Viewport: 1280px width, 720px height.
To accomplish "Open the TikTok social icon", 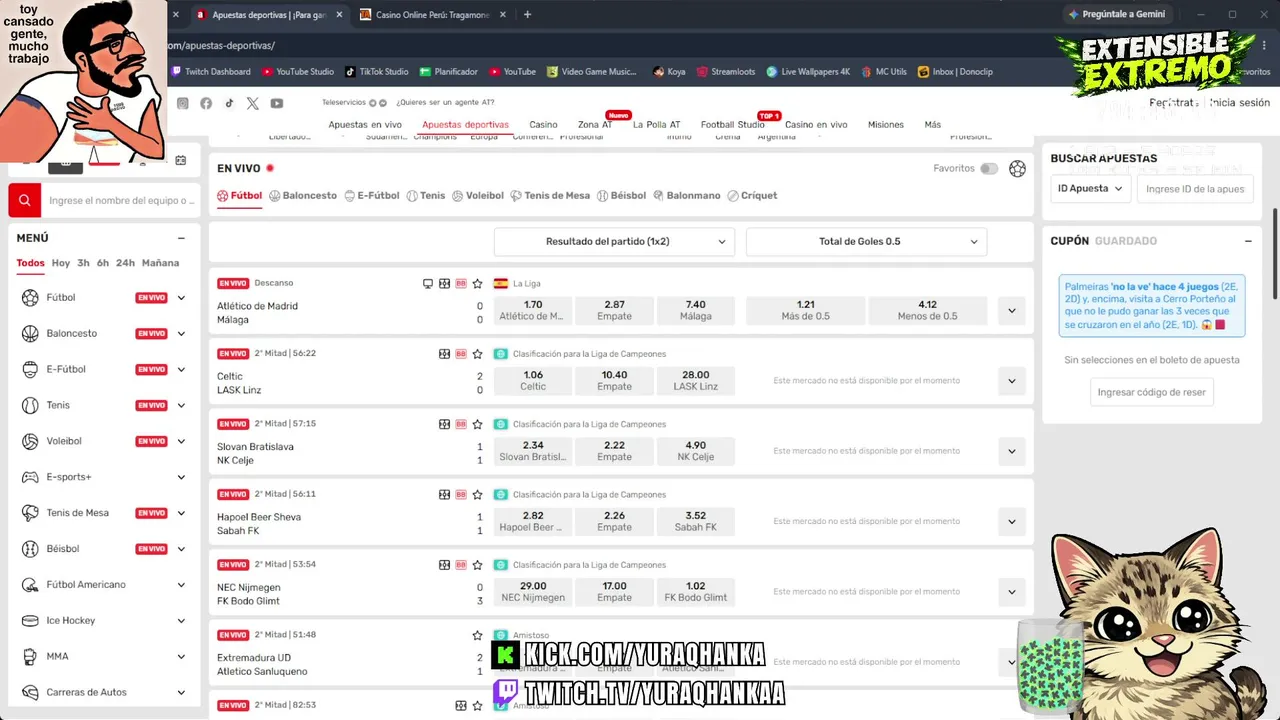I will pos(229,103).
